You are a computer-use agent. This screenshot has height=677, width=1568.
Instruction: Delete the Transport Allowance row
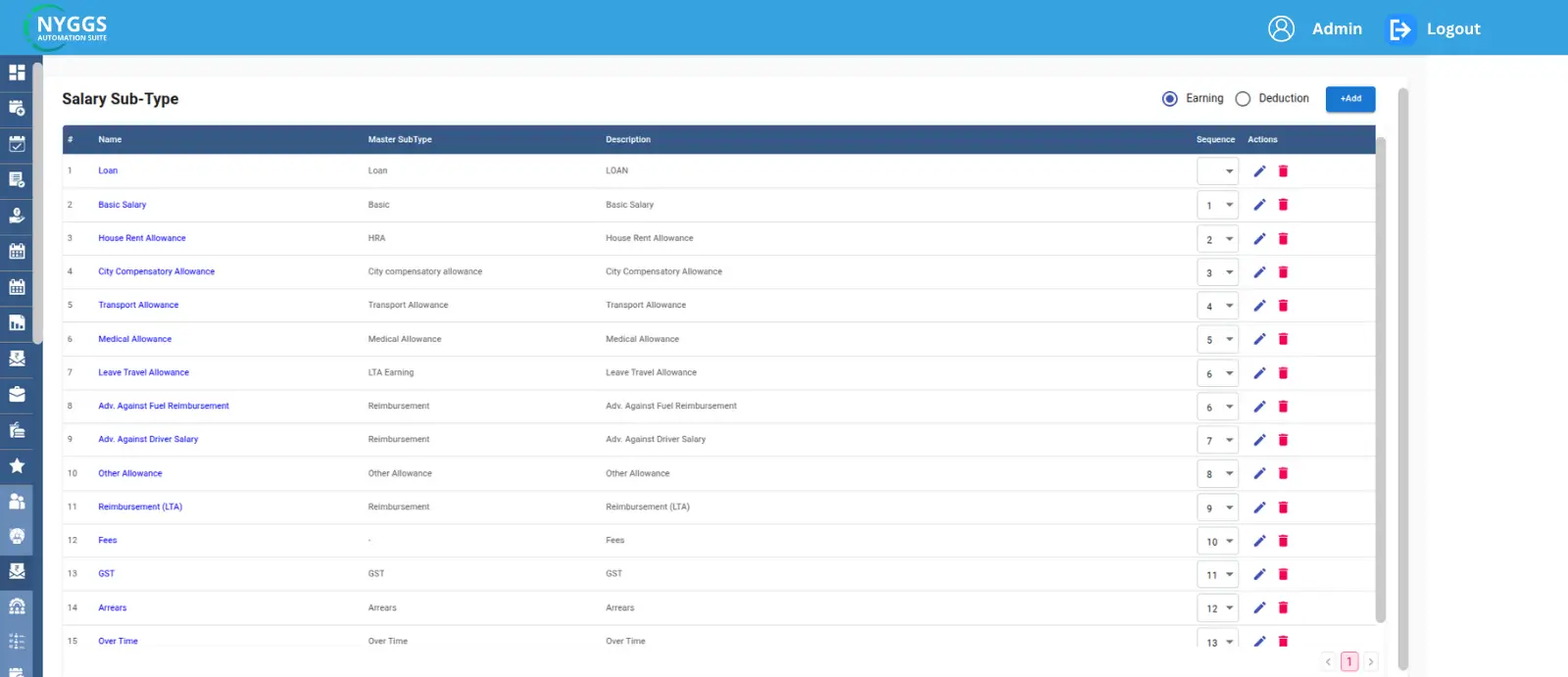[x=1283, y=306]
